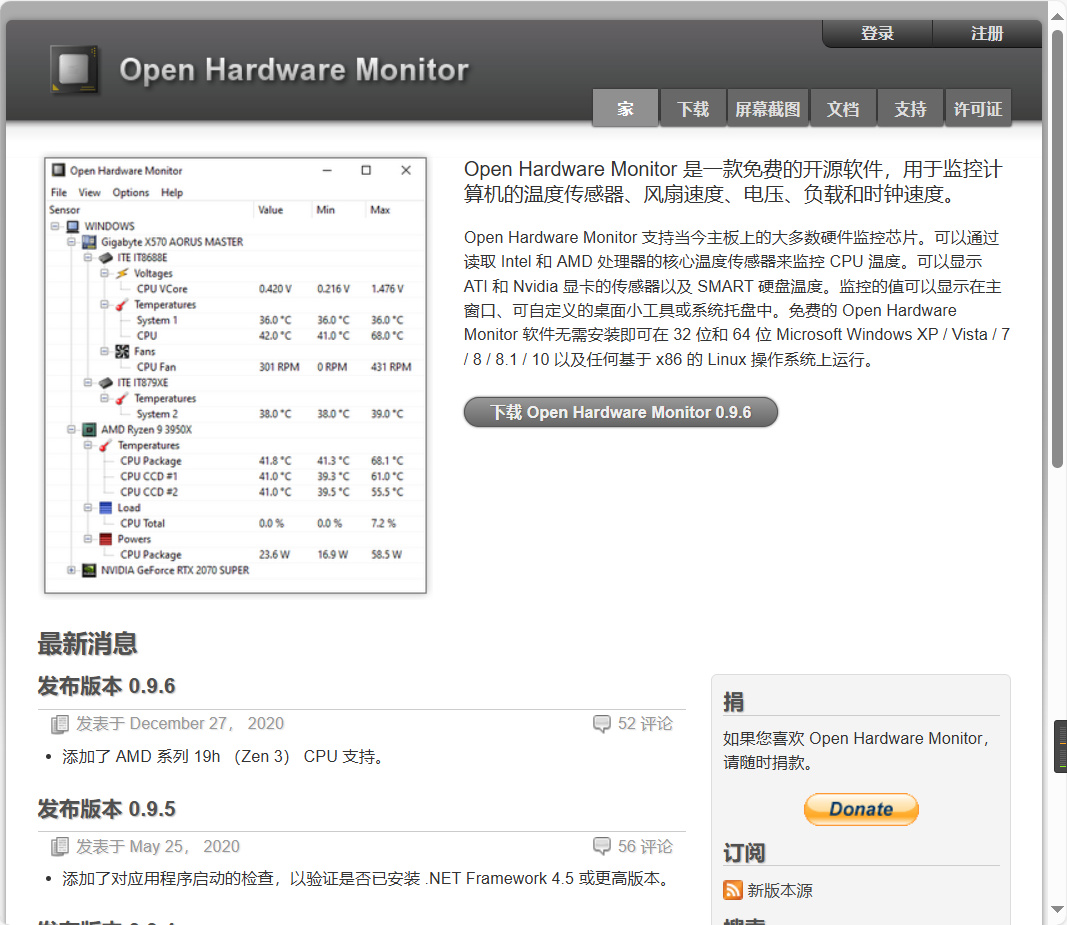
Task: Open the 文档 tab
Action: point(842,108)
